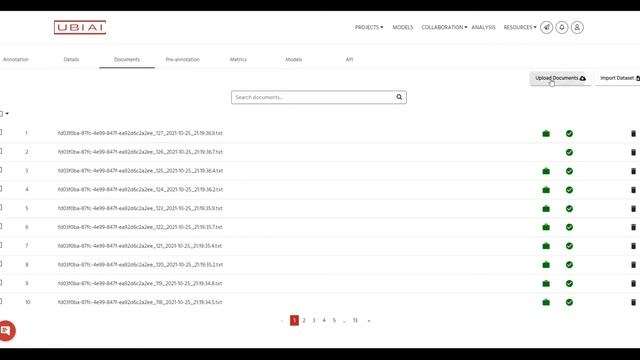Open the notifications bell
The image size is (640, 360).
[x=562, y=27]
